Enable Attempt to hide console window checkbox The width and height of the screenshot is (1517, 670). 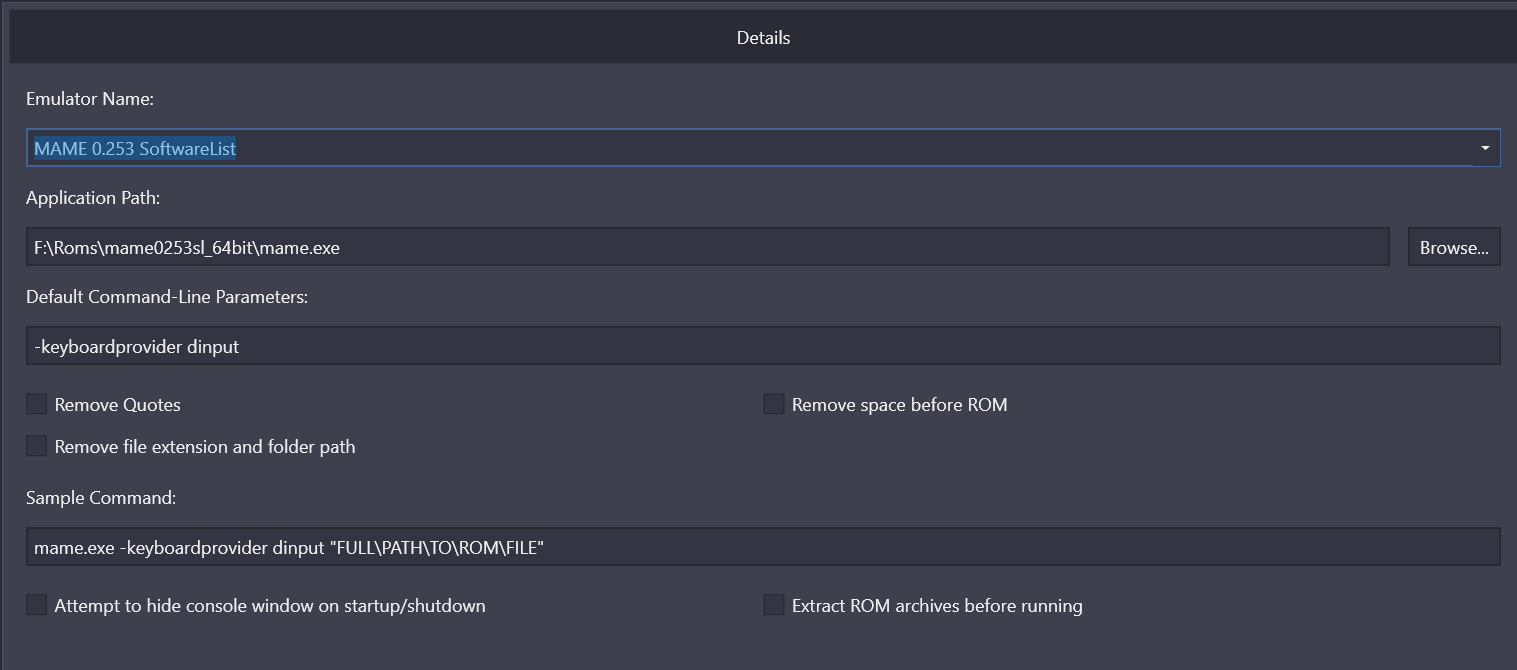click(x=37, y=605)
